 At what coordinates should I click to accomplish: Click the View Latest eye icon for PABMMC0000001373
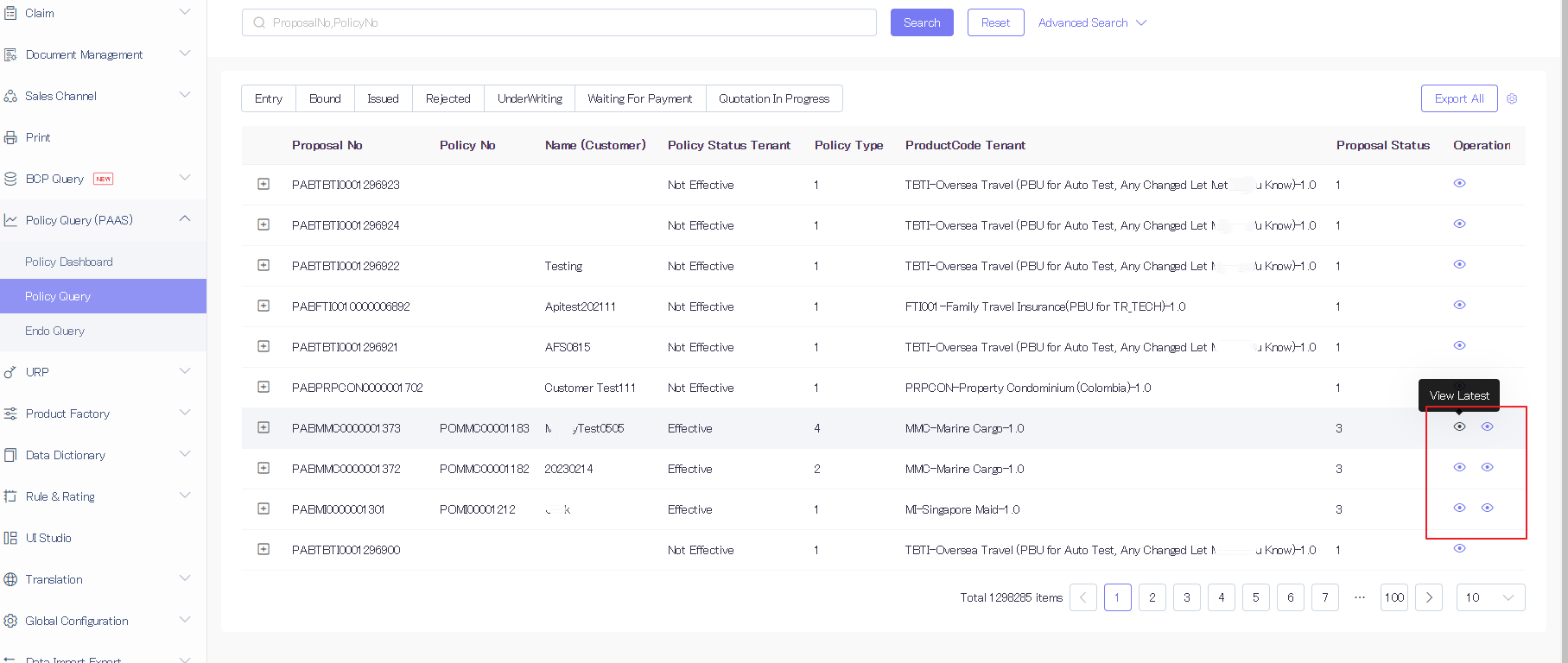coord(1459,426)
